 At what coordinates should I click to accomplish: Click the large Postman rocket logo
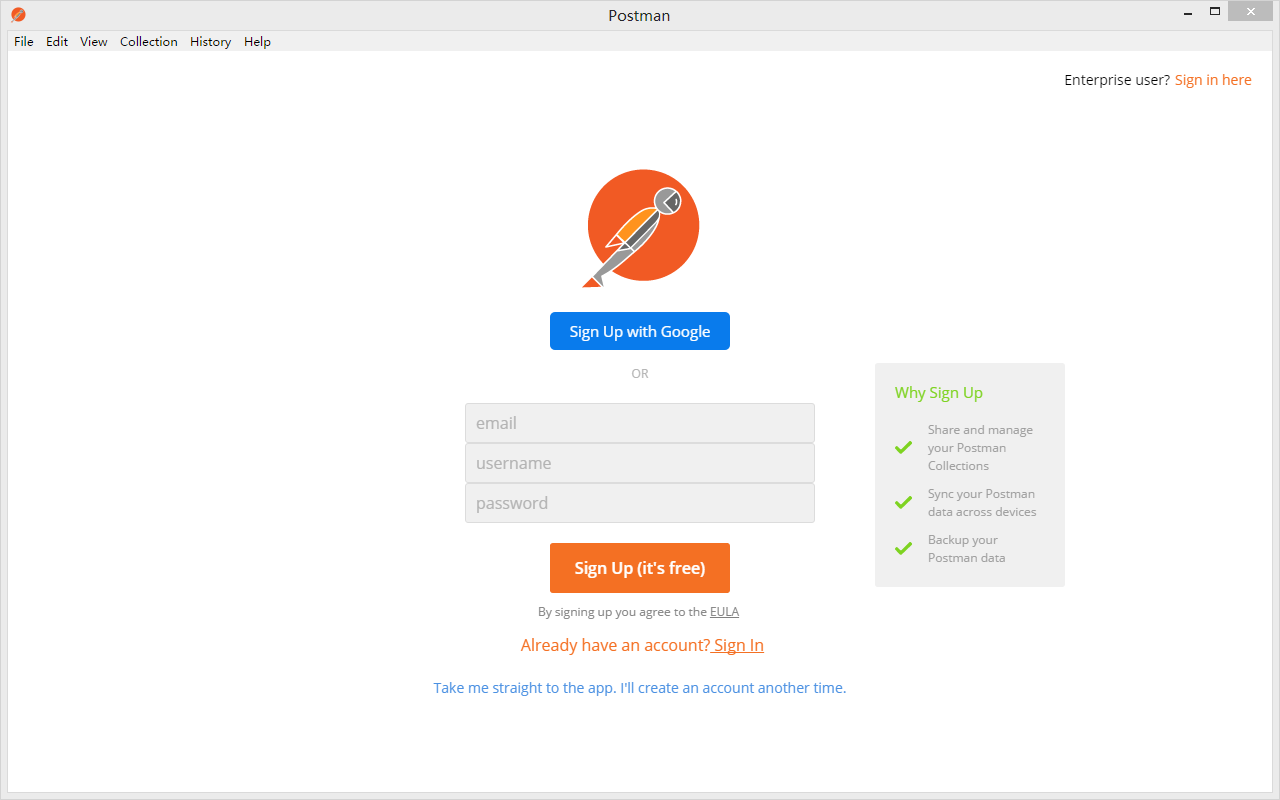point(640,228)
